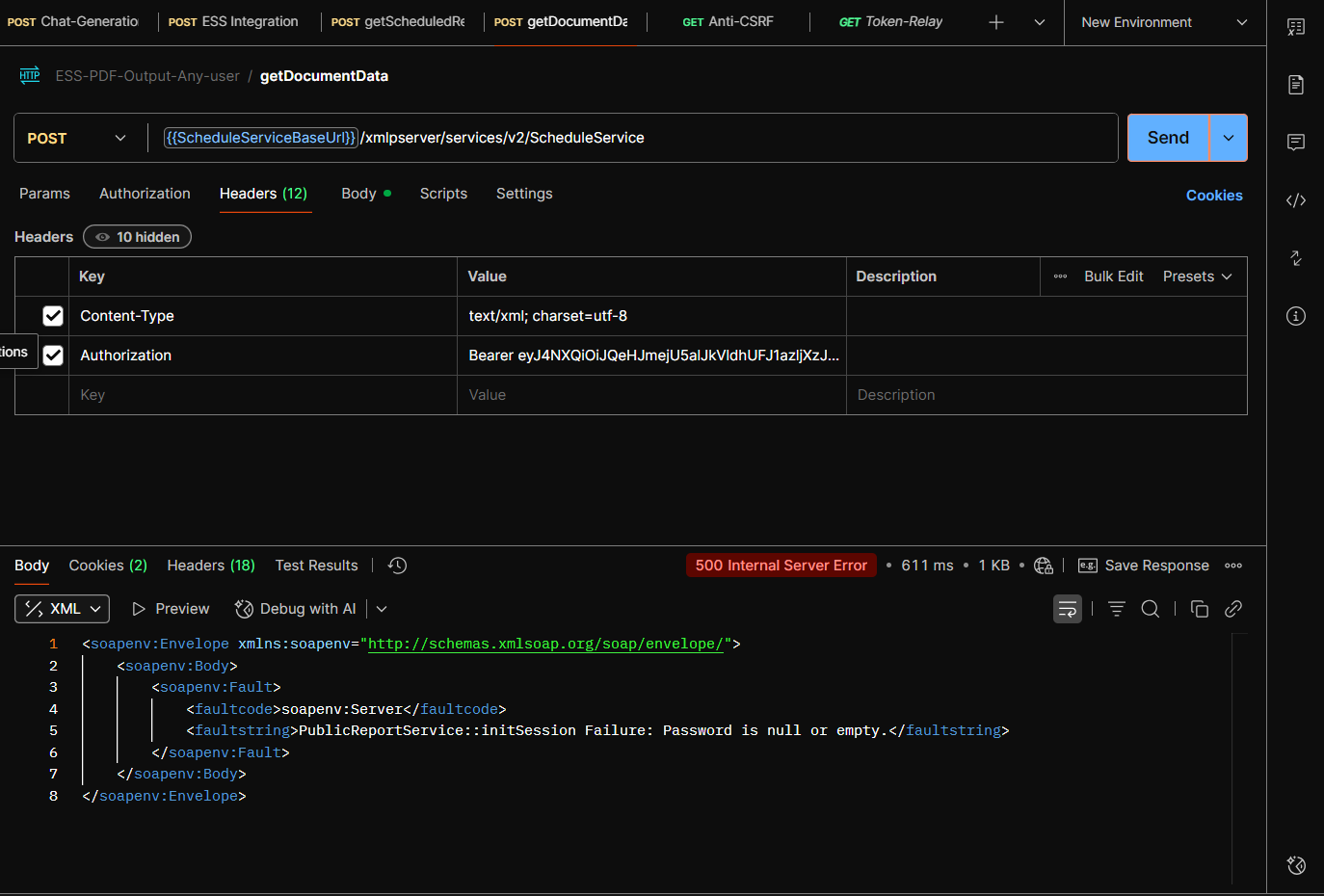Screen dimensions: 1324x896
Task: Open the Test Results response tab
Action: coord(316,566)
